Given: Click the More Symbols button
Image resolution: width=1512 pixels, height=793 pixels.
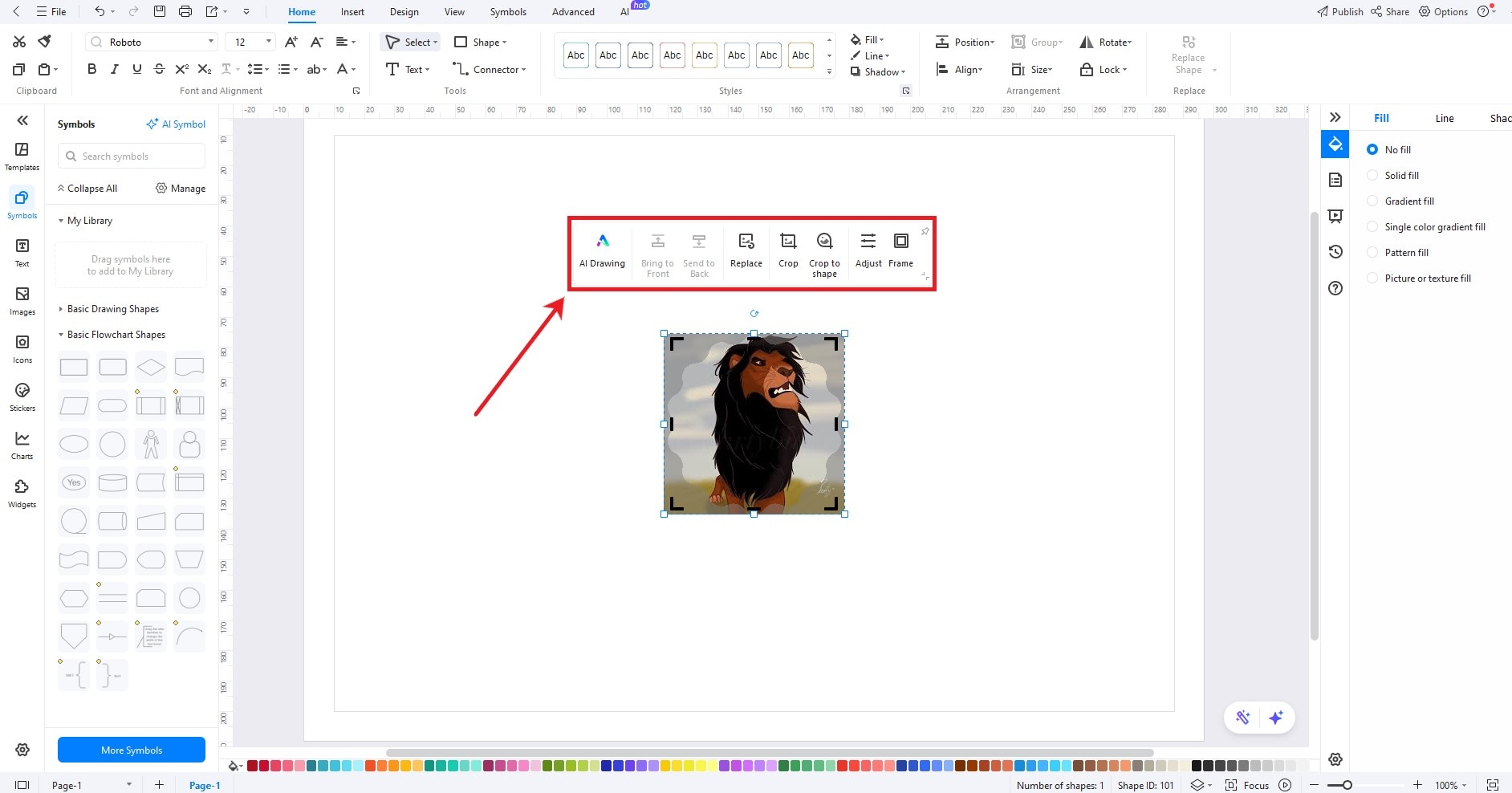Looking at the screenshot, I should pos(132,750).
